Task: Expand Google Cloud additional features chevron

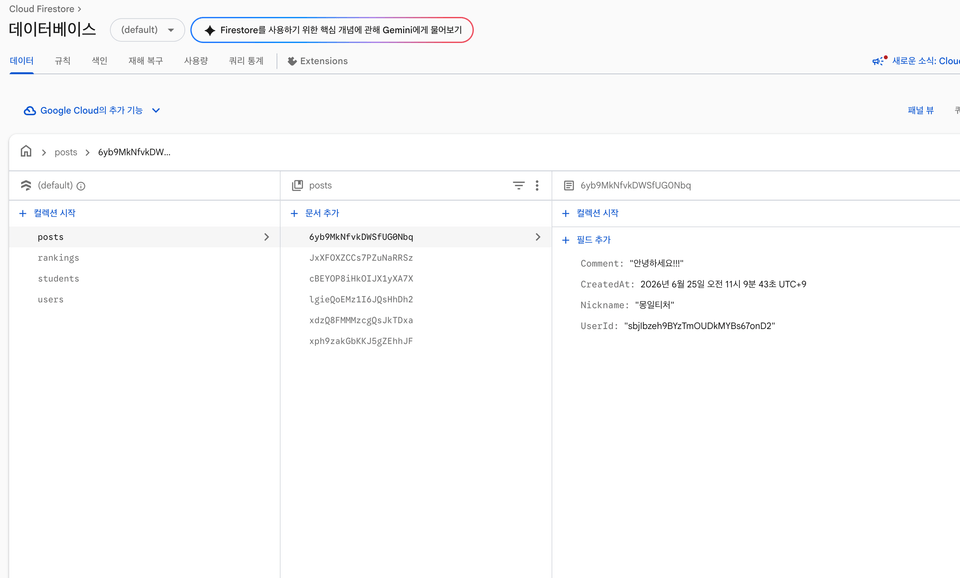Action: 156,111
